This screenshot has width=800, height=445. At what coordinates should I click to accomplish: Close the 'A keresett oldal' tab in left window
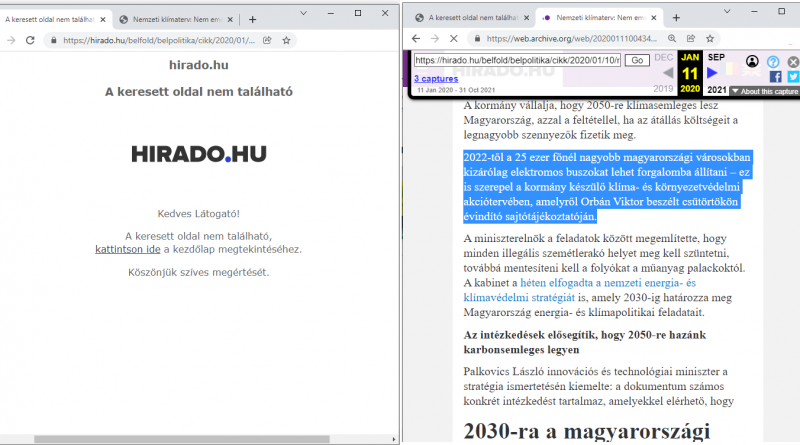click(103, 19)
